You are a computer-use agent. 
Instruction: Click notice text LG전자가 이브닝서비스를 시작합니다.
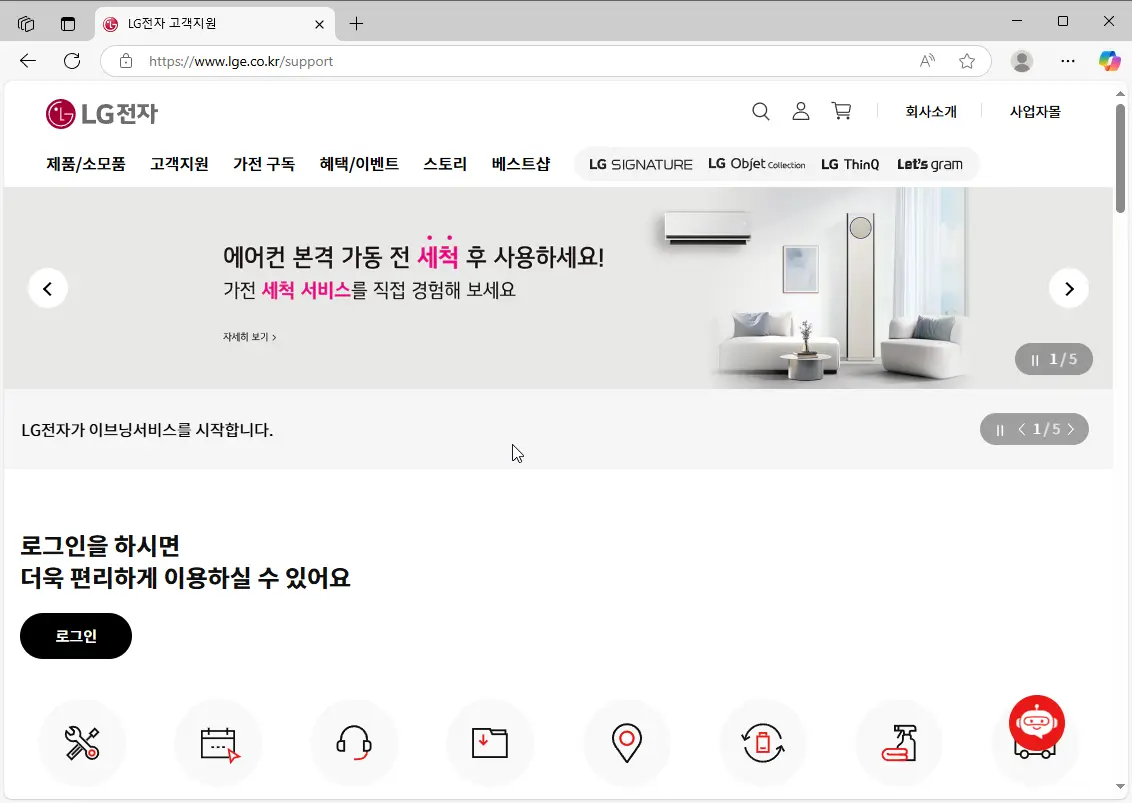[x=147, y=430]
